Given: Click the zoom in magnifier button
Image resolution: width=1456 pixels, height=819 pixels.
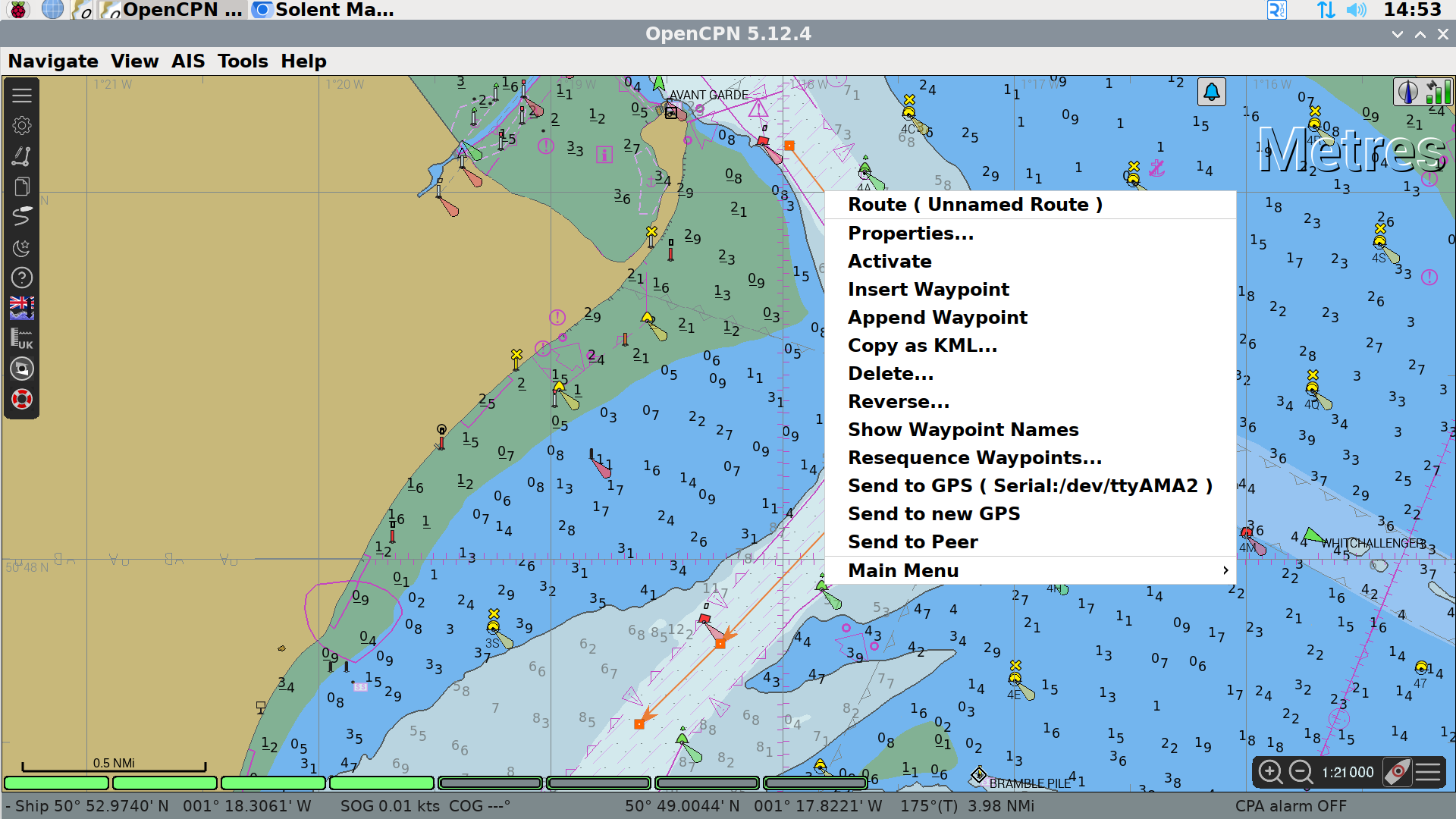Looking at the screenshot, I should pyautogui.click(x=1270, y=772).
